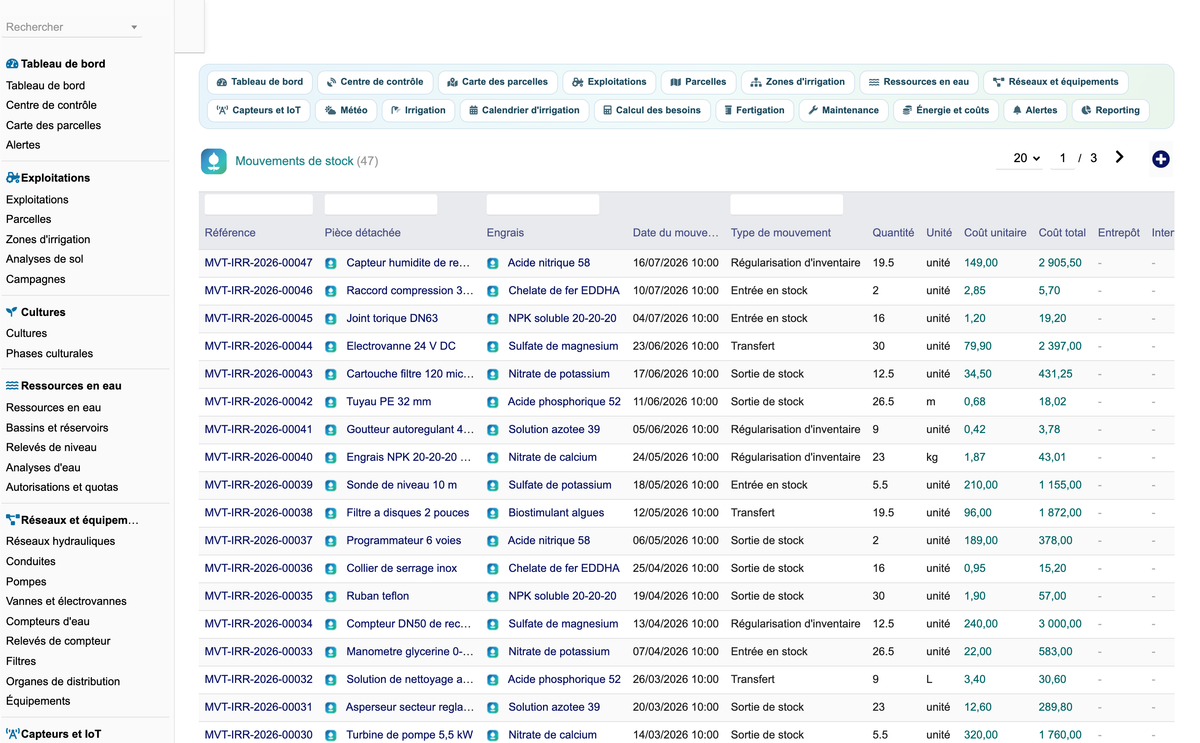Open Fertigation toolbar button
The image size is (1200, 743).
pyautogui.click(x=755, y=110)
